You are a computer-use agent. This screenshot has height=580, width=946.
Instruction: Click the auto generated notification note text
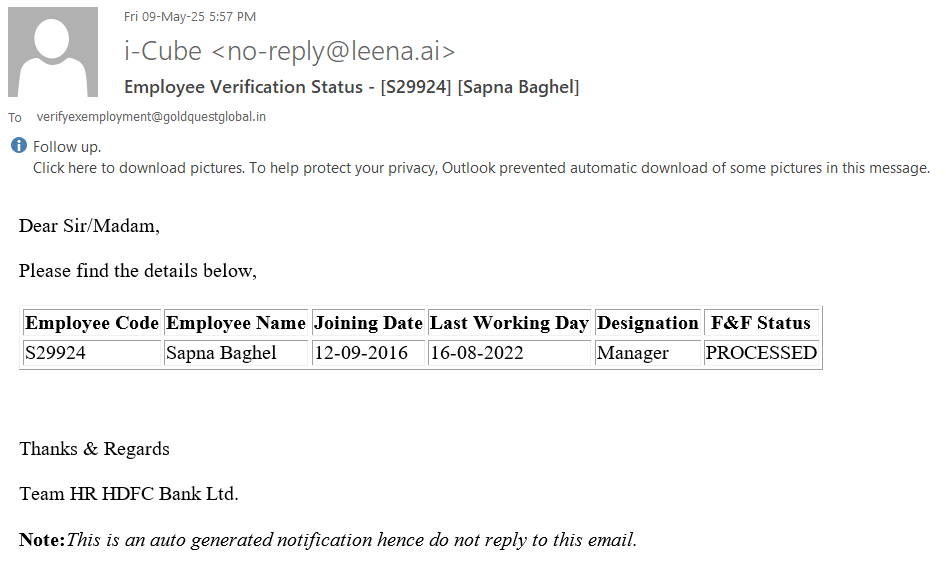point(351,540)
